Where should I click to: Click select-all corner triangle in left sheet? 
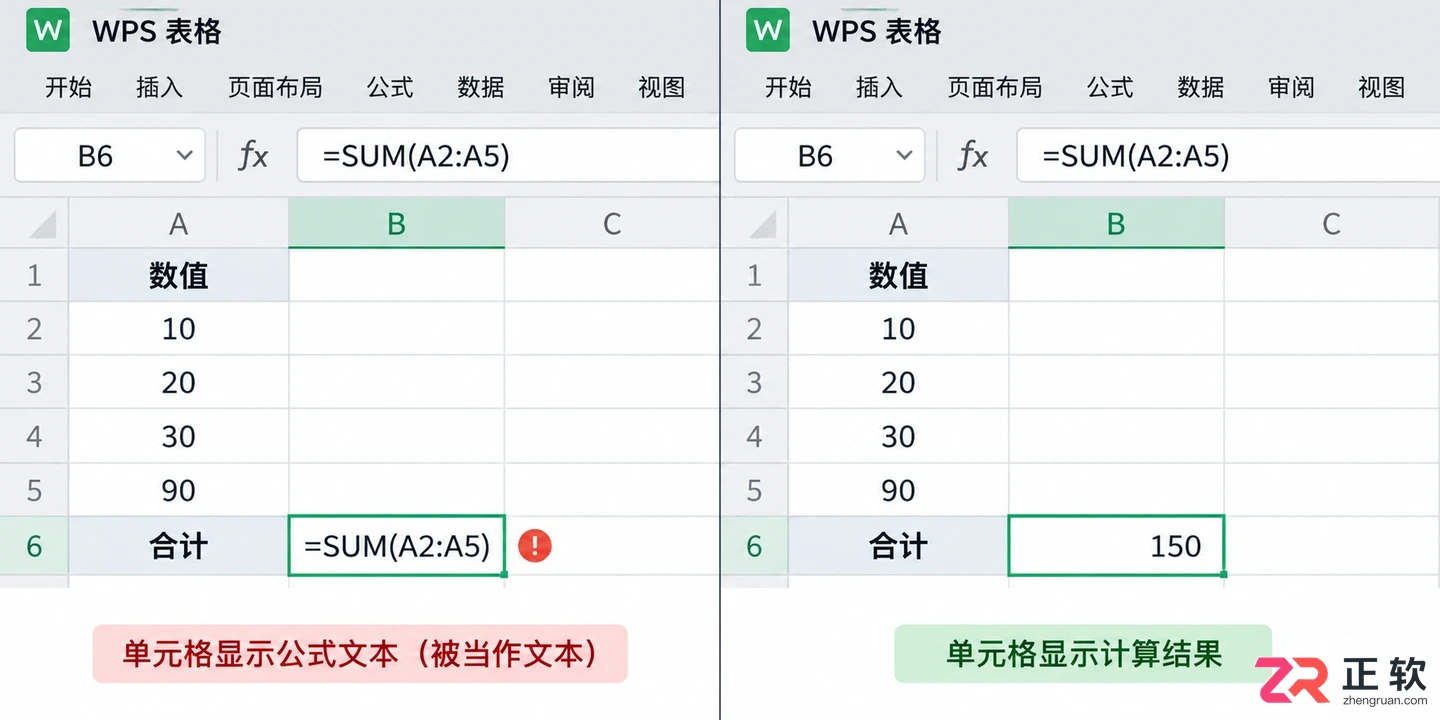(42, 224)
